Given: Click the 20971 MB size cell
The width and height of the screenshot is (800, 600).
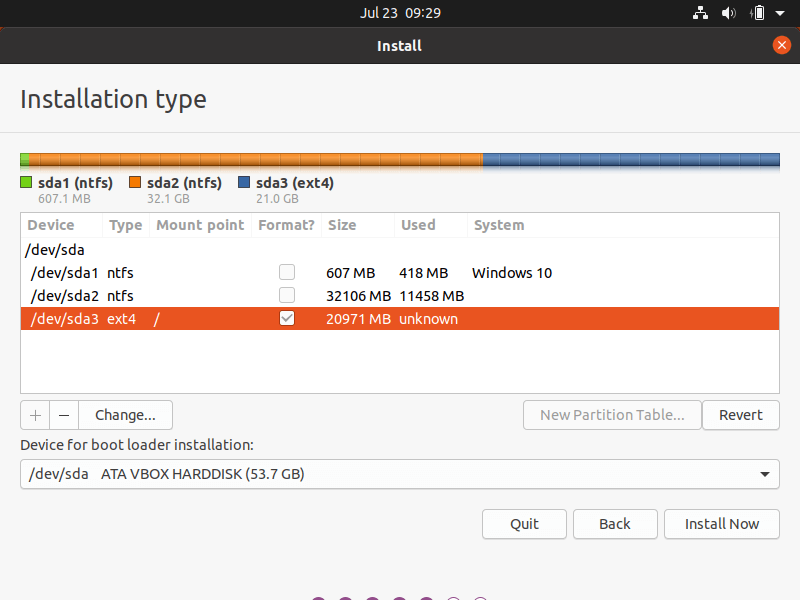Looking at the screenshot, I should point(358,319).
